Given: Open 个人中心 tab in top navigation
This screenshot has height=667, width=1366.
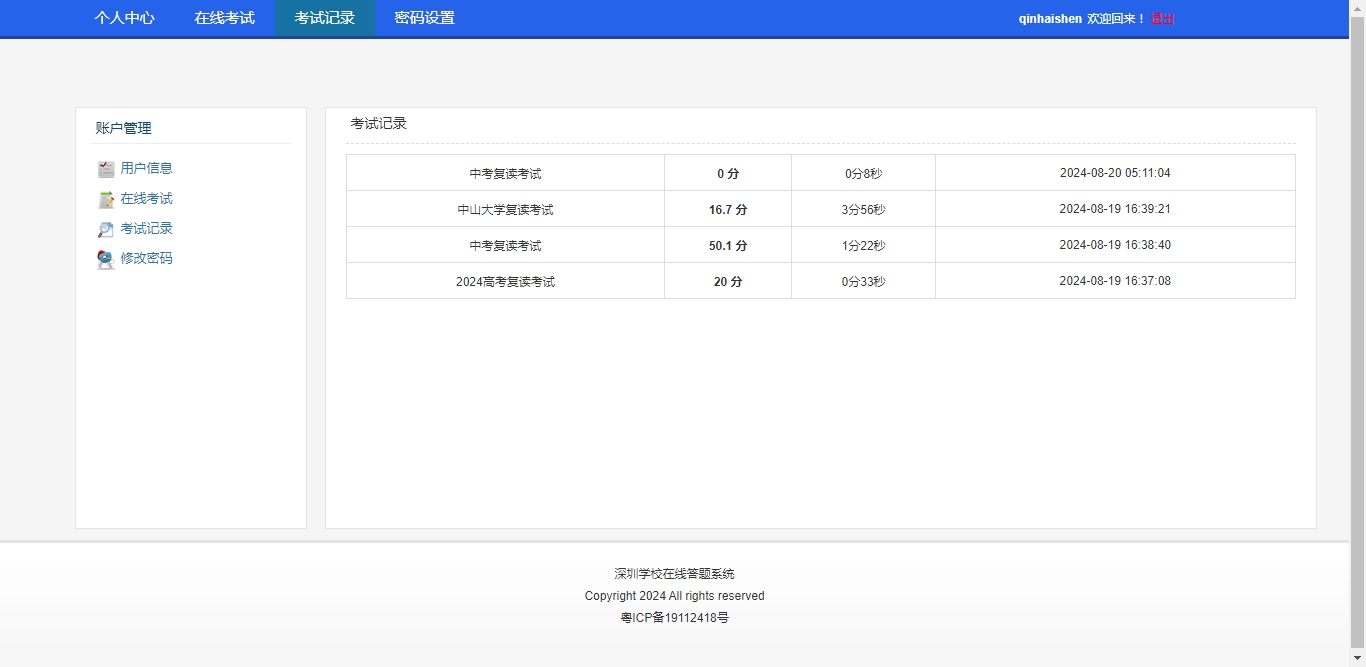Looking at the screenshot, I should click(125, 18).
